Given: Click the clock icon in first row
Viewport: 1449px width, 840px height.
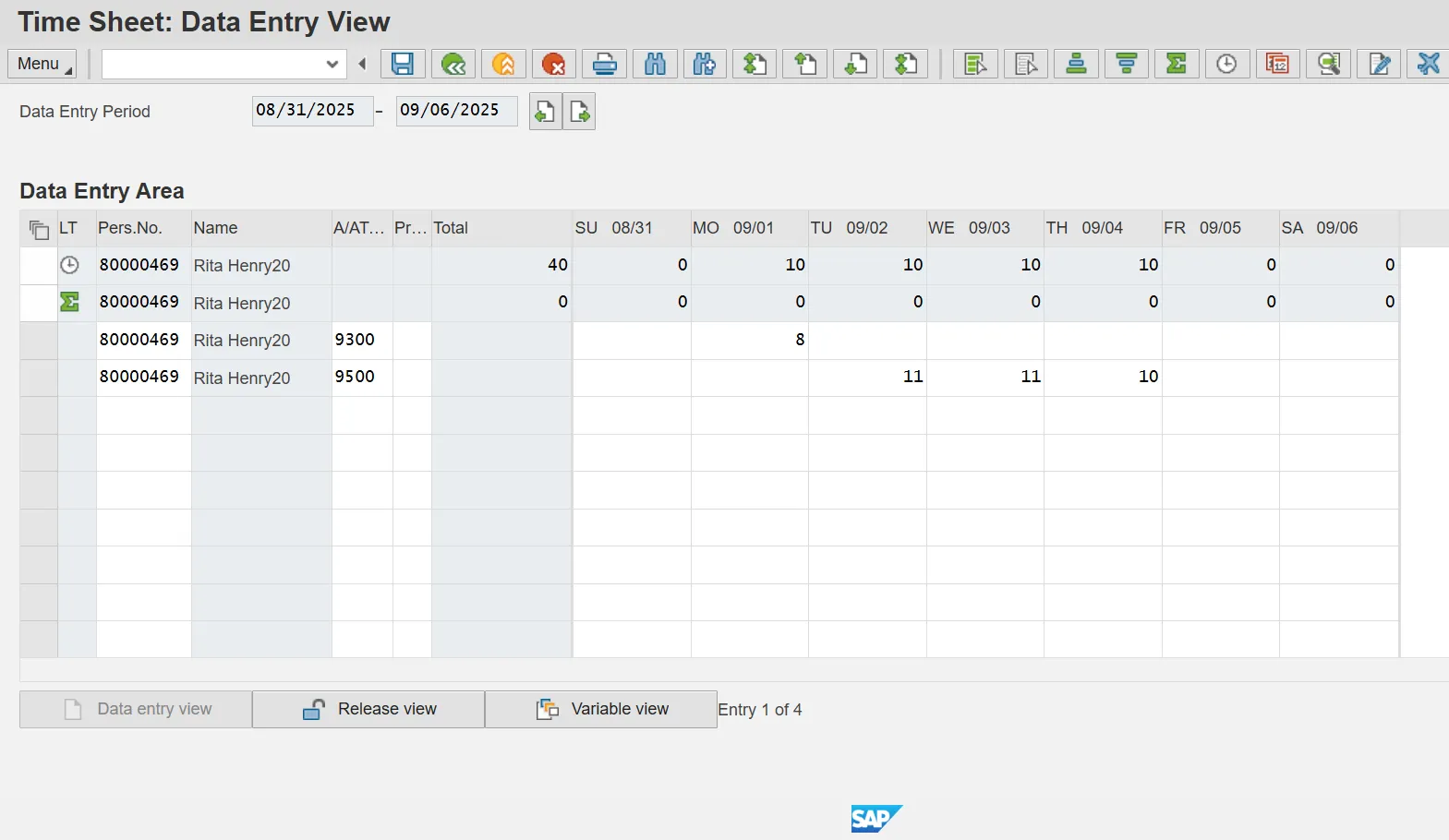Looking at the screenshot, I should click(69, 265).
